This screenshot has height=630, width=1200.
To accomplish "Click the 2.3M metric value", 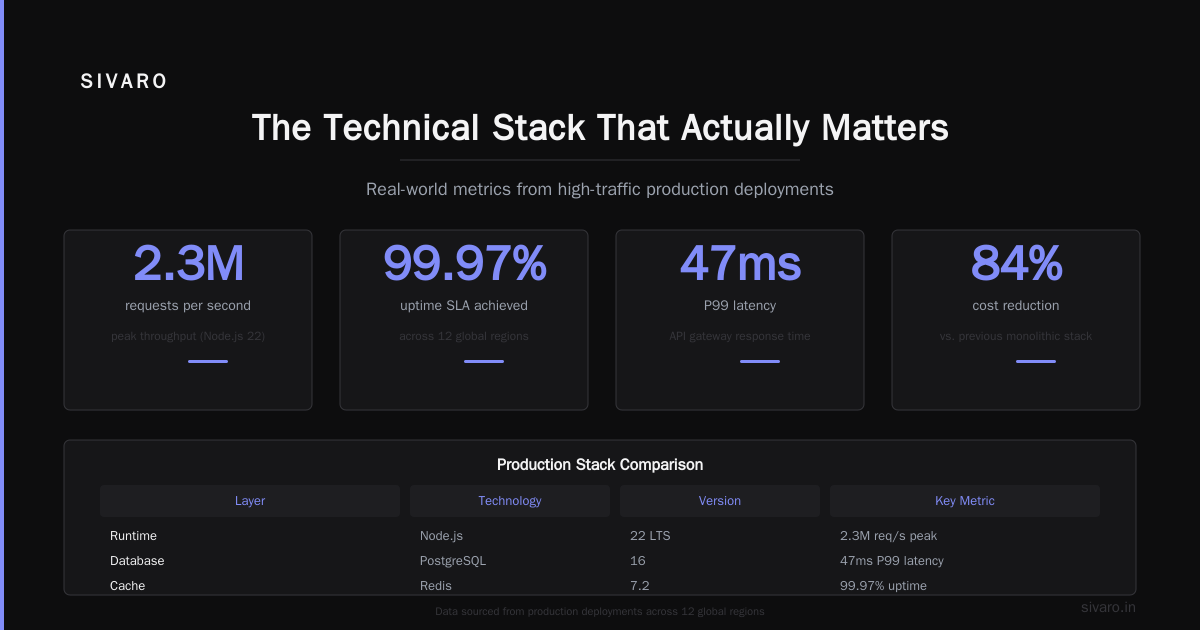I will point(188,264).
